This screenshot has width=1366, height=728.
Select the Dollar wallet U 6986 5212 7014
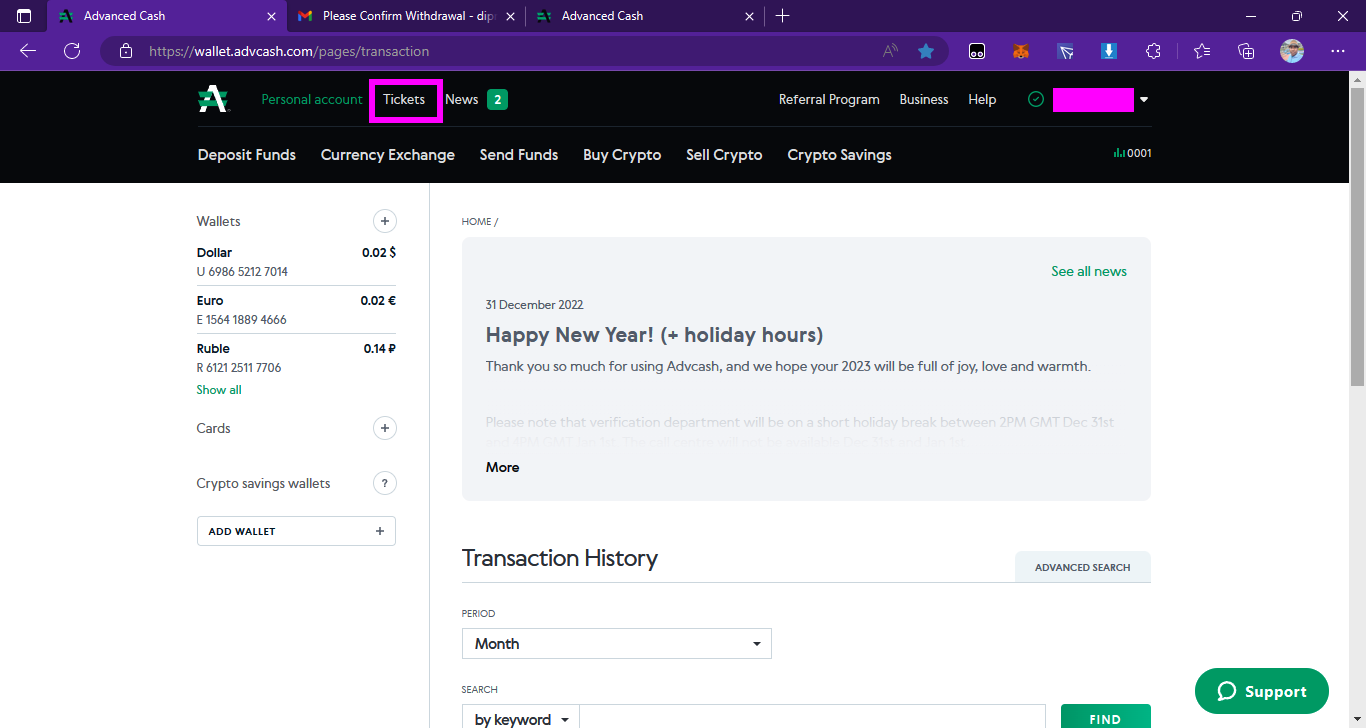point(296,262)
